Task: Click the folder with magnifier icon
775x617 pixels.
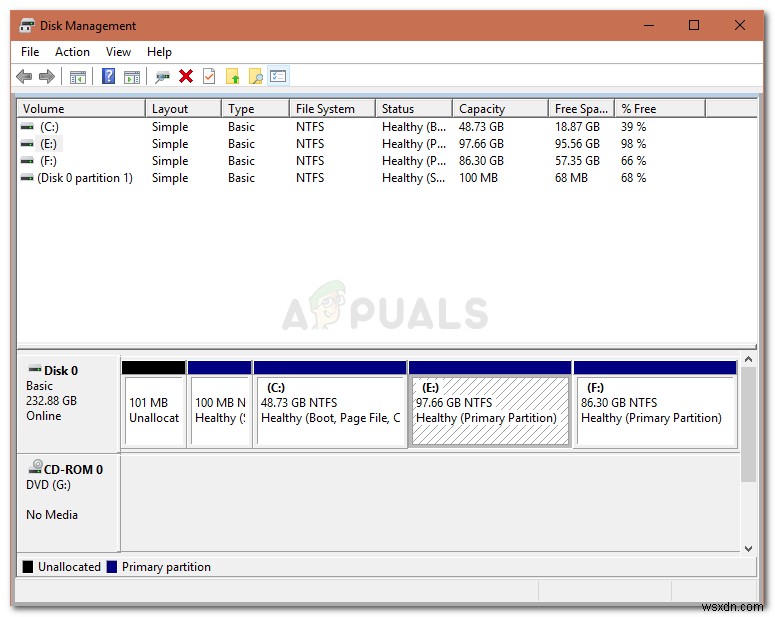Action: (x=256, y=76)
